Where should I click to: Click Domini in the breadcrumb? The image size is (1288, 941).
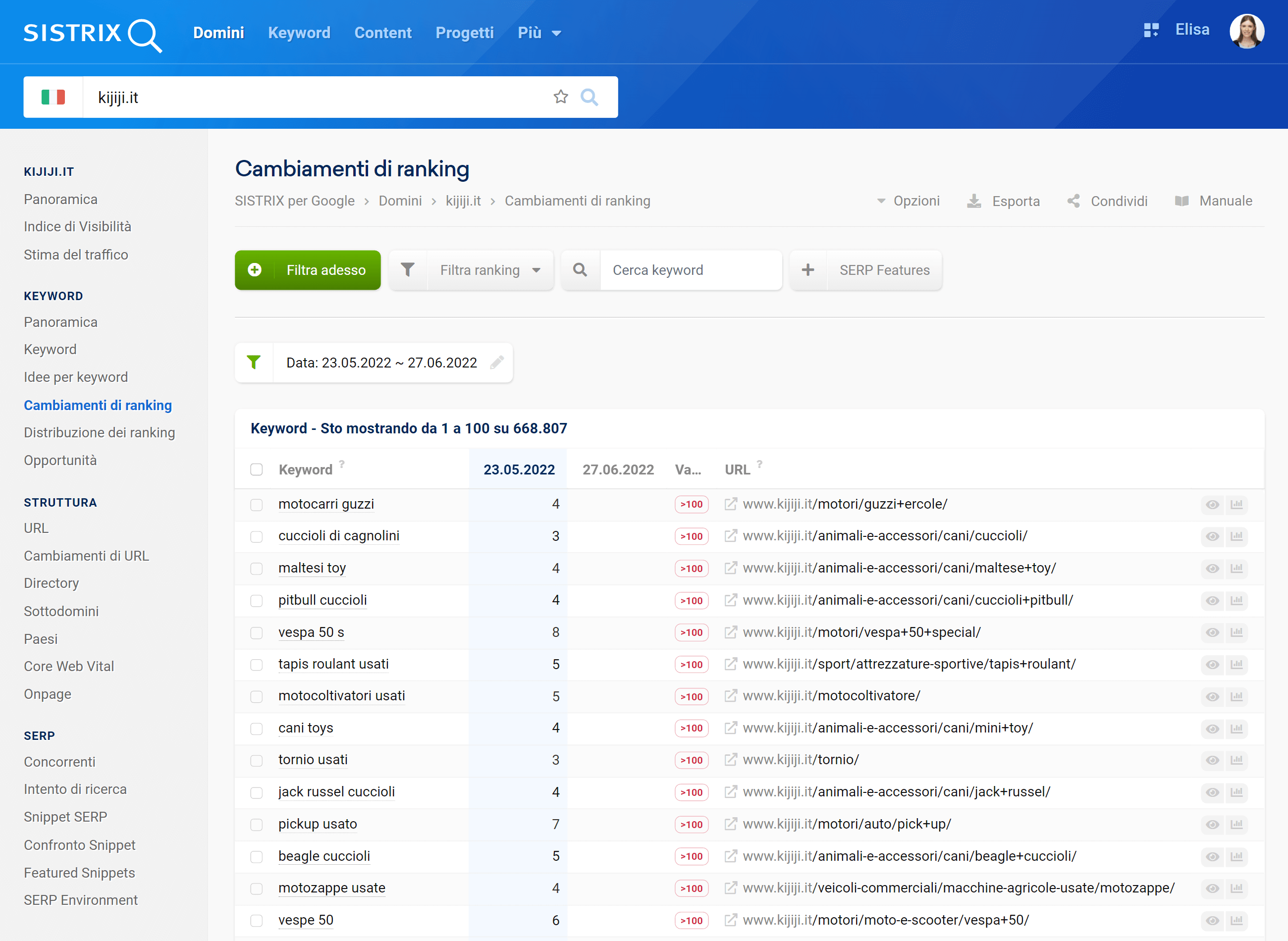click(400, 201)
